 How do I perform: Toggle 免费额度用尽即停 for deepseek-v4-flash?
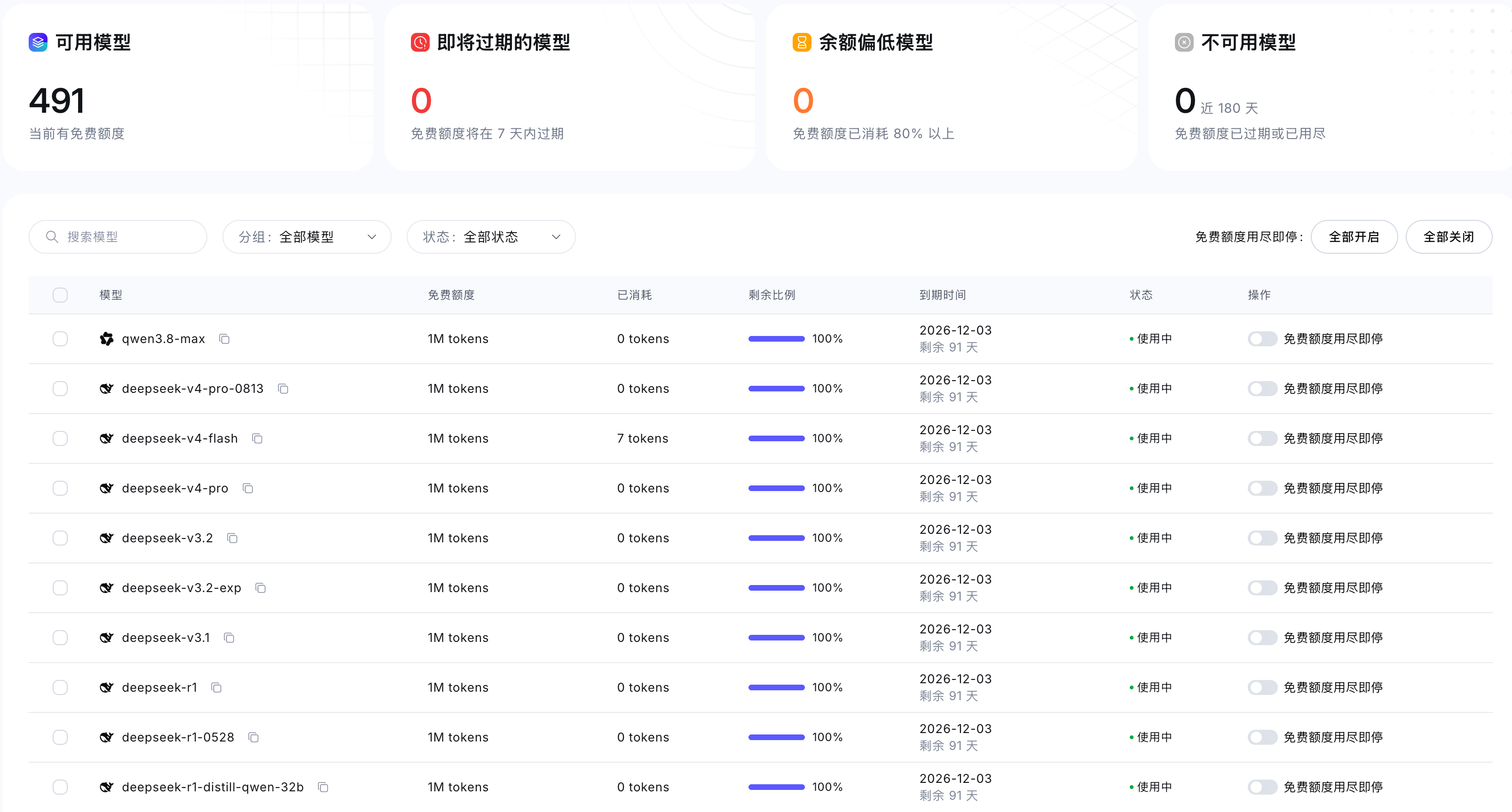[1262, 439]
